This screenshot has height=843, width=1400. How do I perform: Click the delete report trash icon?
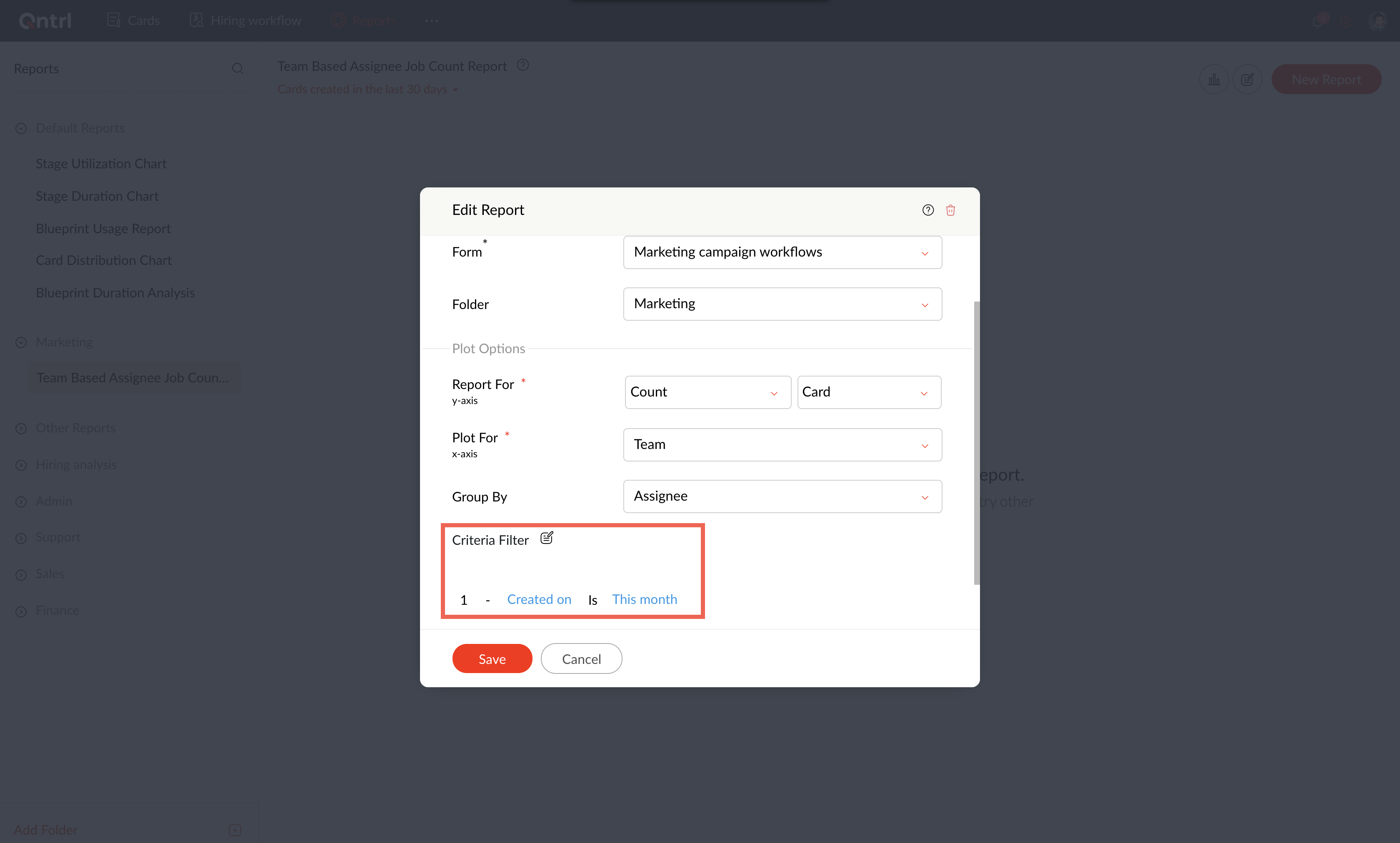point(950,210)
